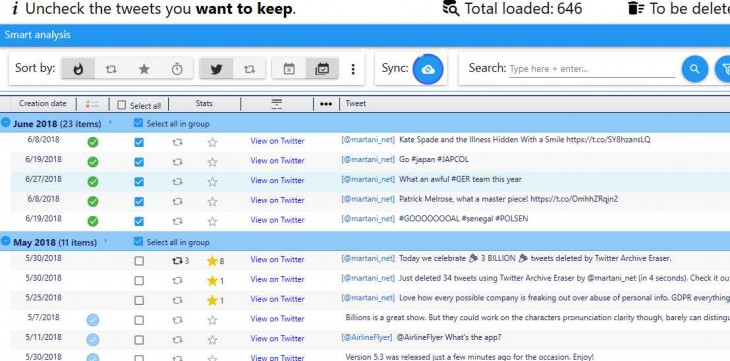Viewport: 730px width, 361px height.
Task: Click green check on Kate Spade row
Action: pyautogui.click(x=93, y=142)
